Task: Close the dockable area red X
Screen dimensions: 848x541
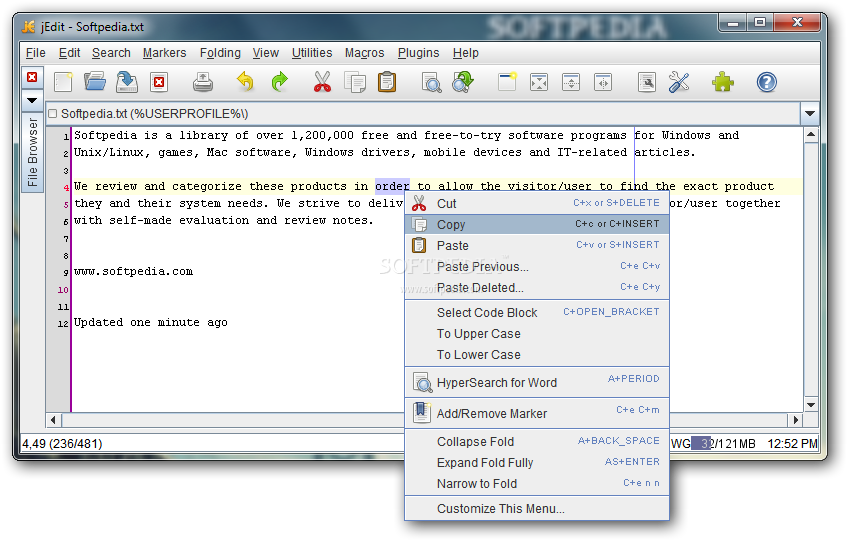Action: 32,77
